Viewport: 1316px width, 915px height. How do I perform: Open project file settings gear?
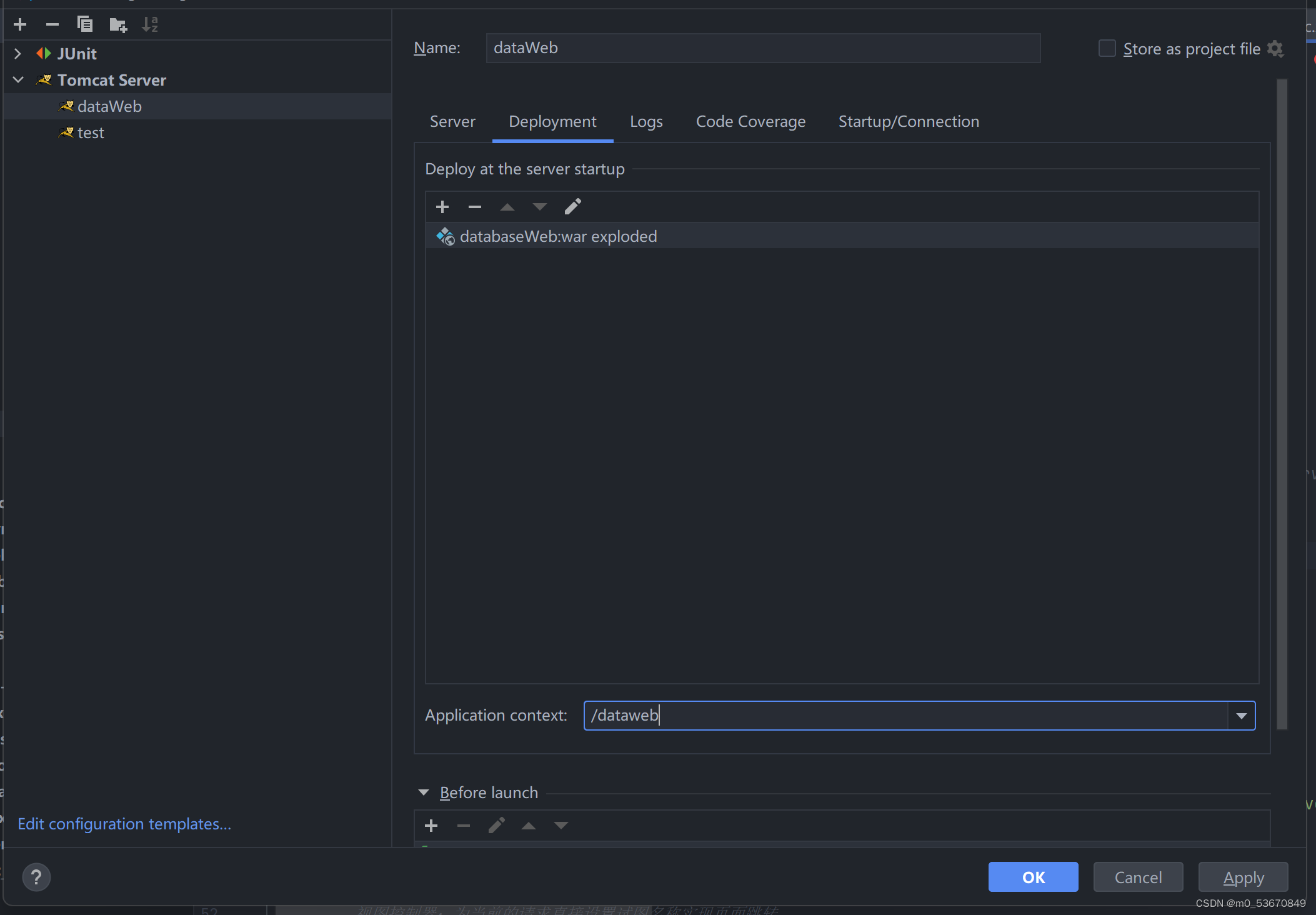tap(1275, 49)
